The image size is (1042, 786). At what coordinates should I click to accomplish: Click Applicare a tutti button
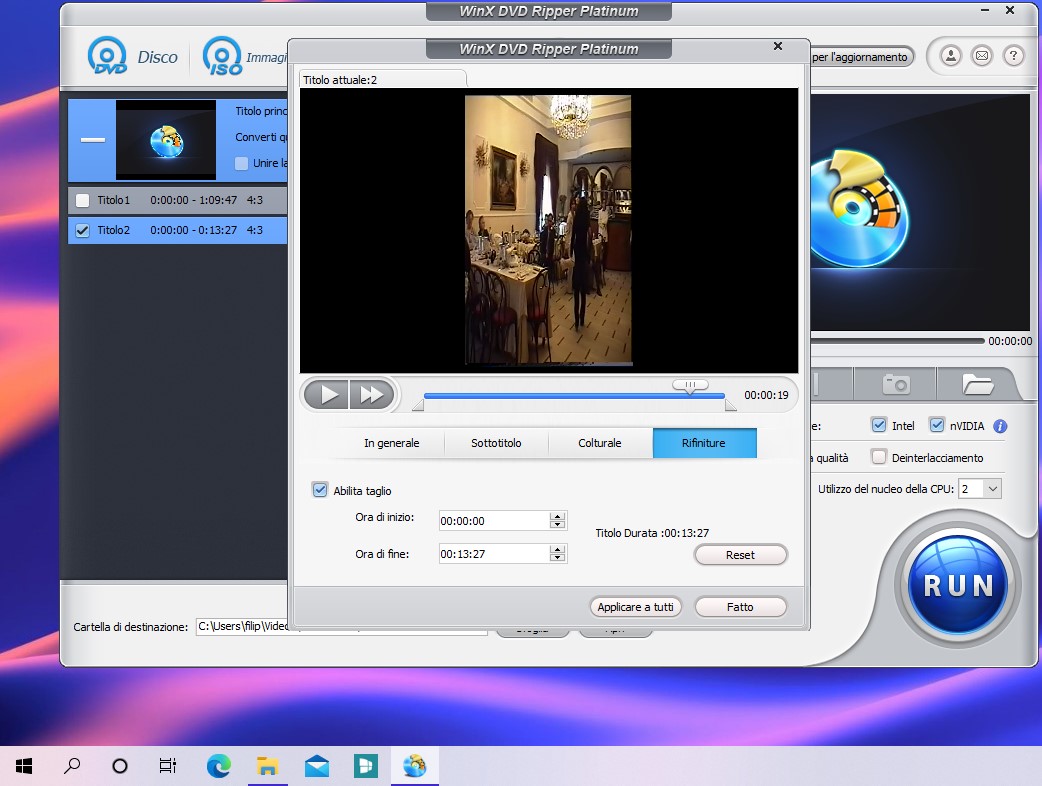(x=635, y=607)
